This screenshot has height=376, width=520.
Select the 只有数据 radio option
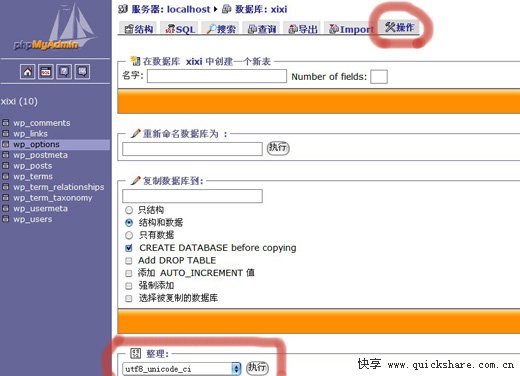pos(129,235)
